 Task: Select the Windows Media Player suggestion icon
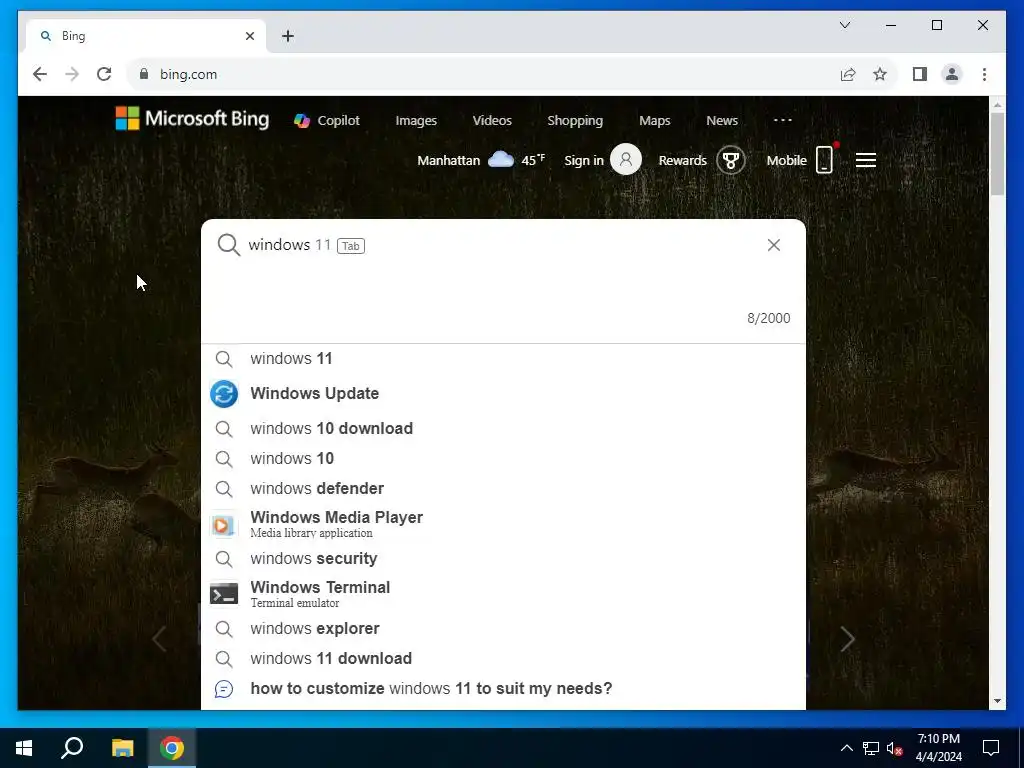(x=223, y=524)
